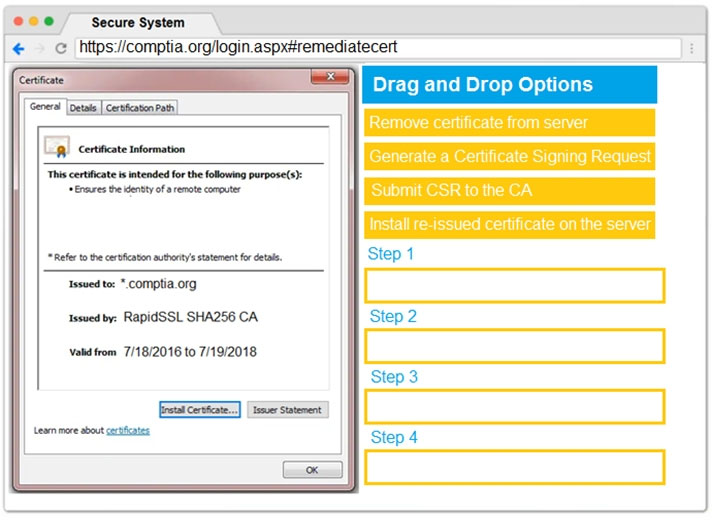Follow the certificates help link

pos(128,431)
